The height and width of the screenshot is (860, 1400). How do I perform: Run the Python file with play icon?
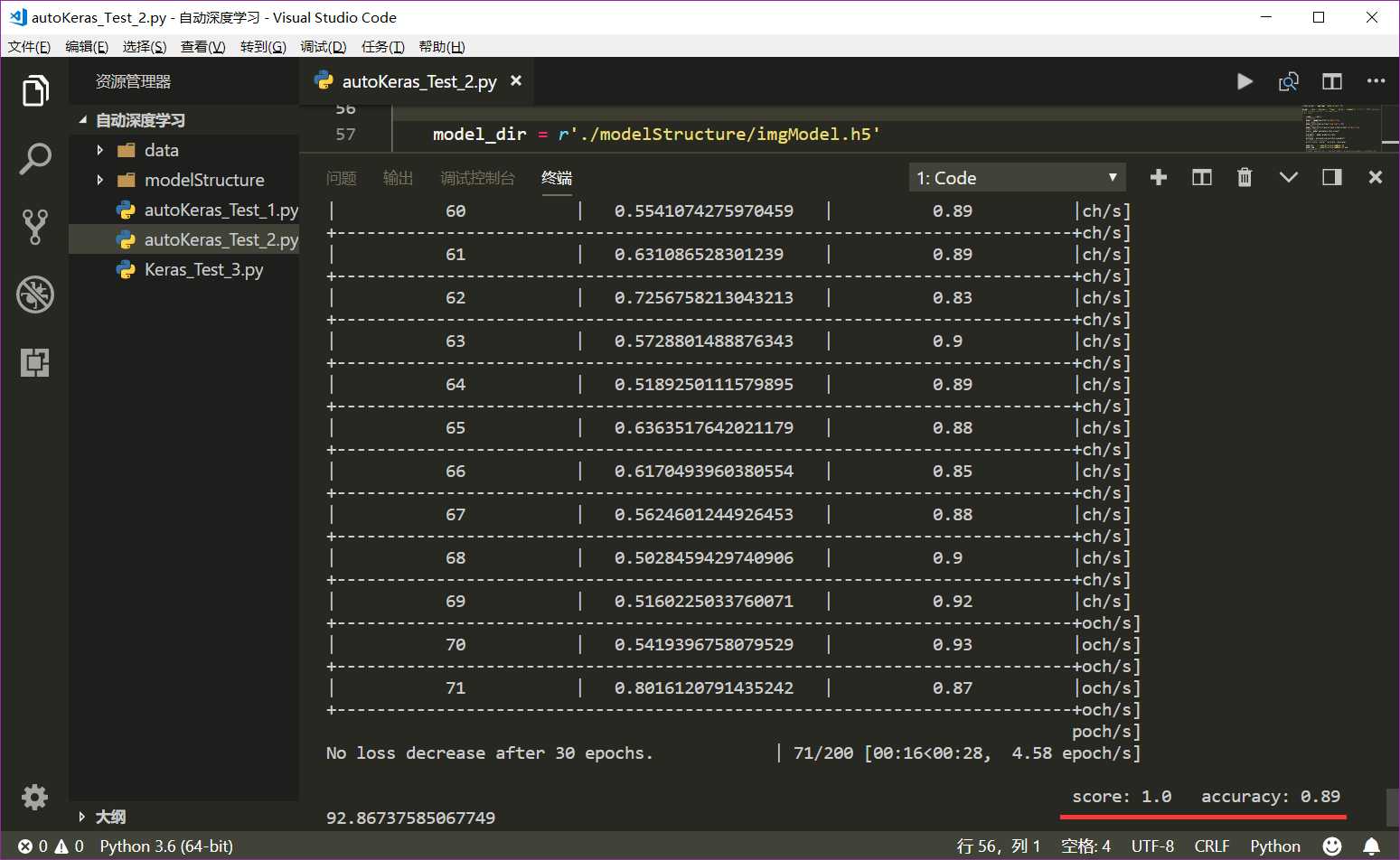point(1245,81)
